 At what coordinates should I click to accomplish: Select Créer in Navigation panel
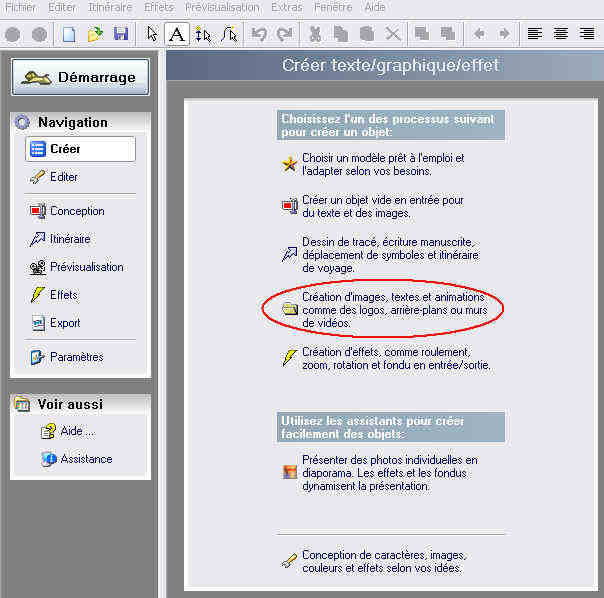(x=81, y=149)
